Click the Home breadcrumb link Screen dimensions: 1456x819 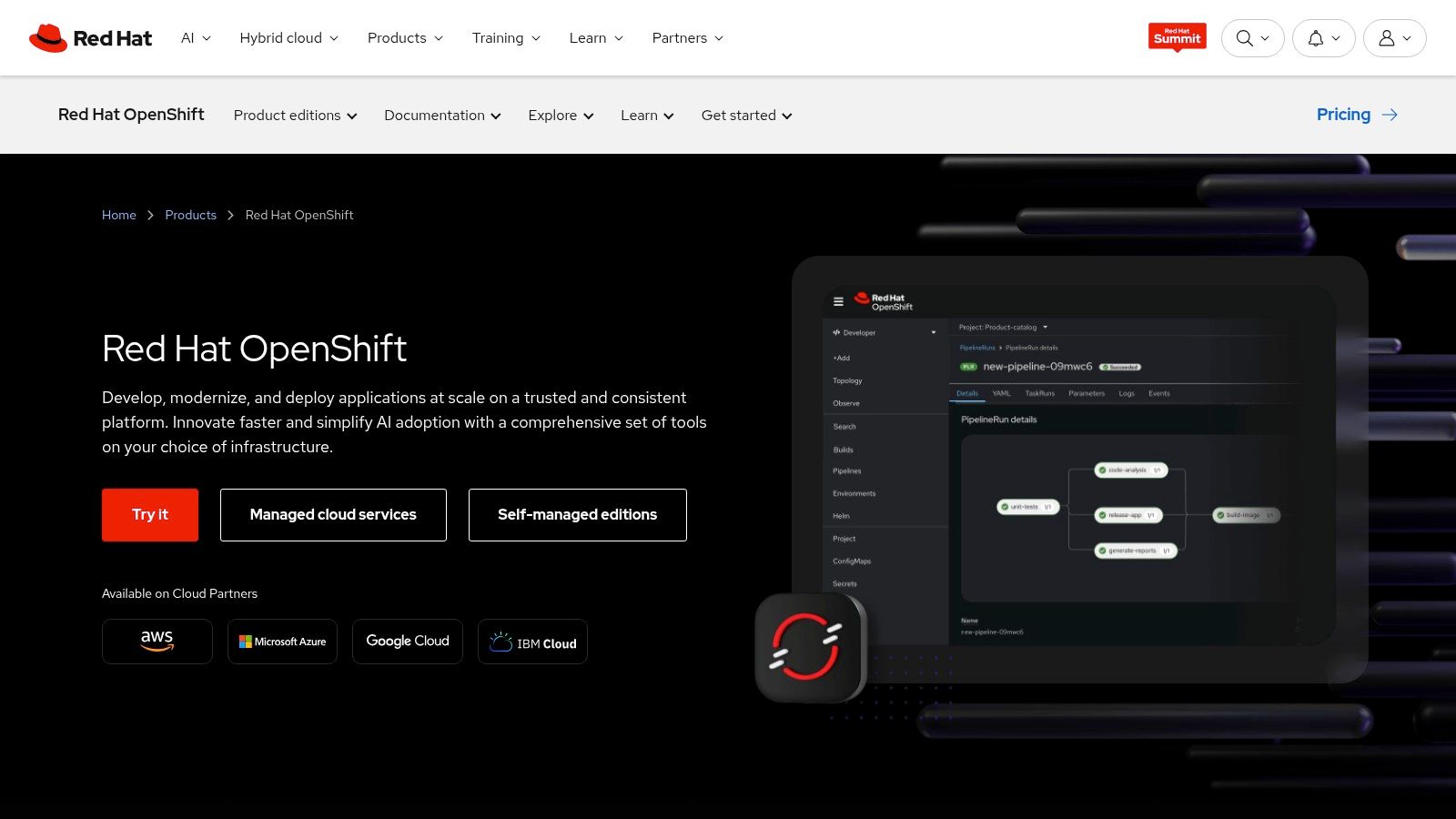pos(119,215)
